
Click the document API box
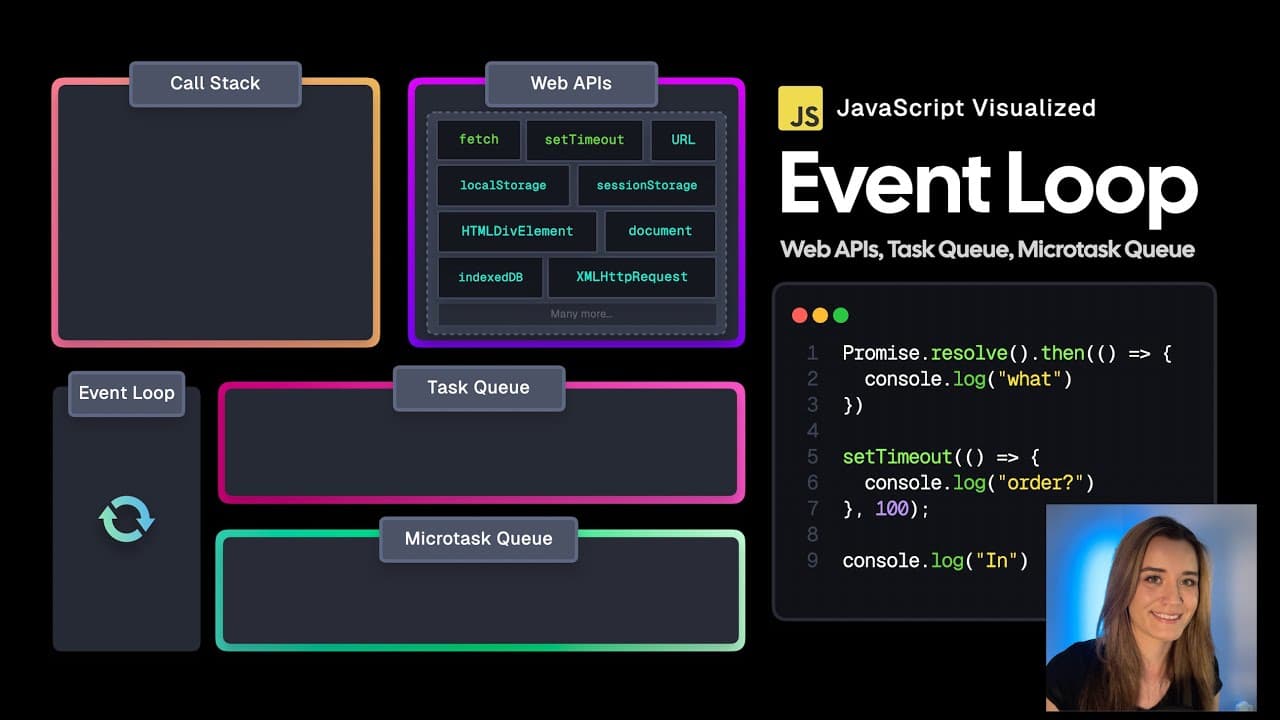pyautogui.click(x=660, y=231)
